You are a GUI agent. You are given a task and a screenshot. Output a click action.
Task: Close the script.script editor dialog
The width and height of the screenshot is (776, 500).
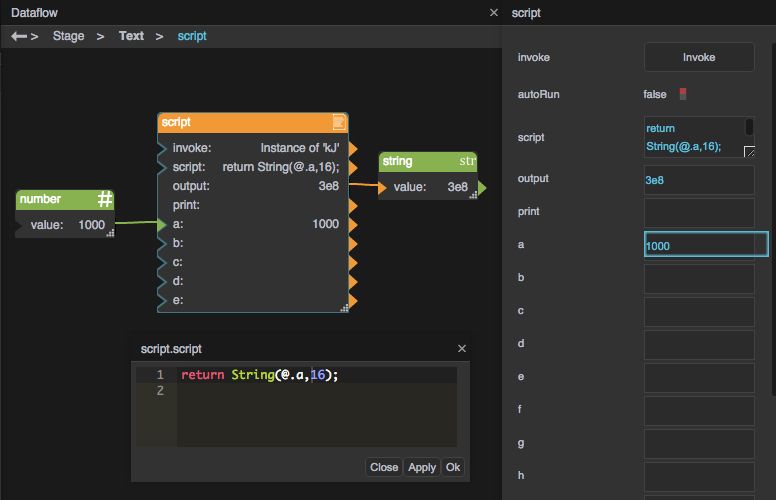click(x=462, y=349)
